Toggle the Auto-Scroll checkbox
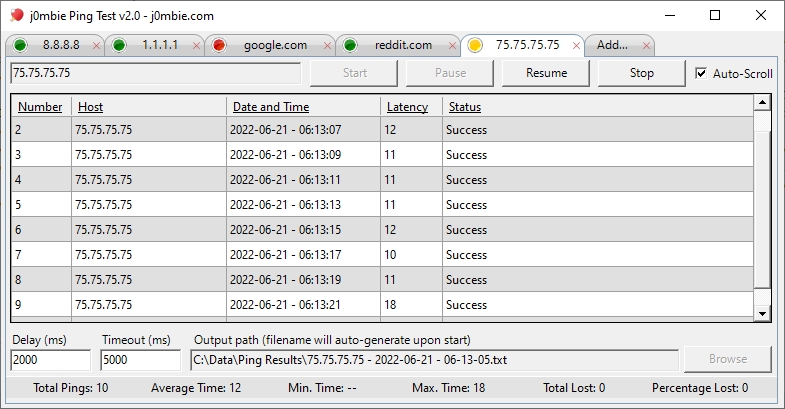 (701, 74)
